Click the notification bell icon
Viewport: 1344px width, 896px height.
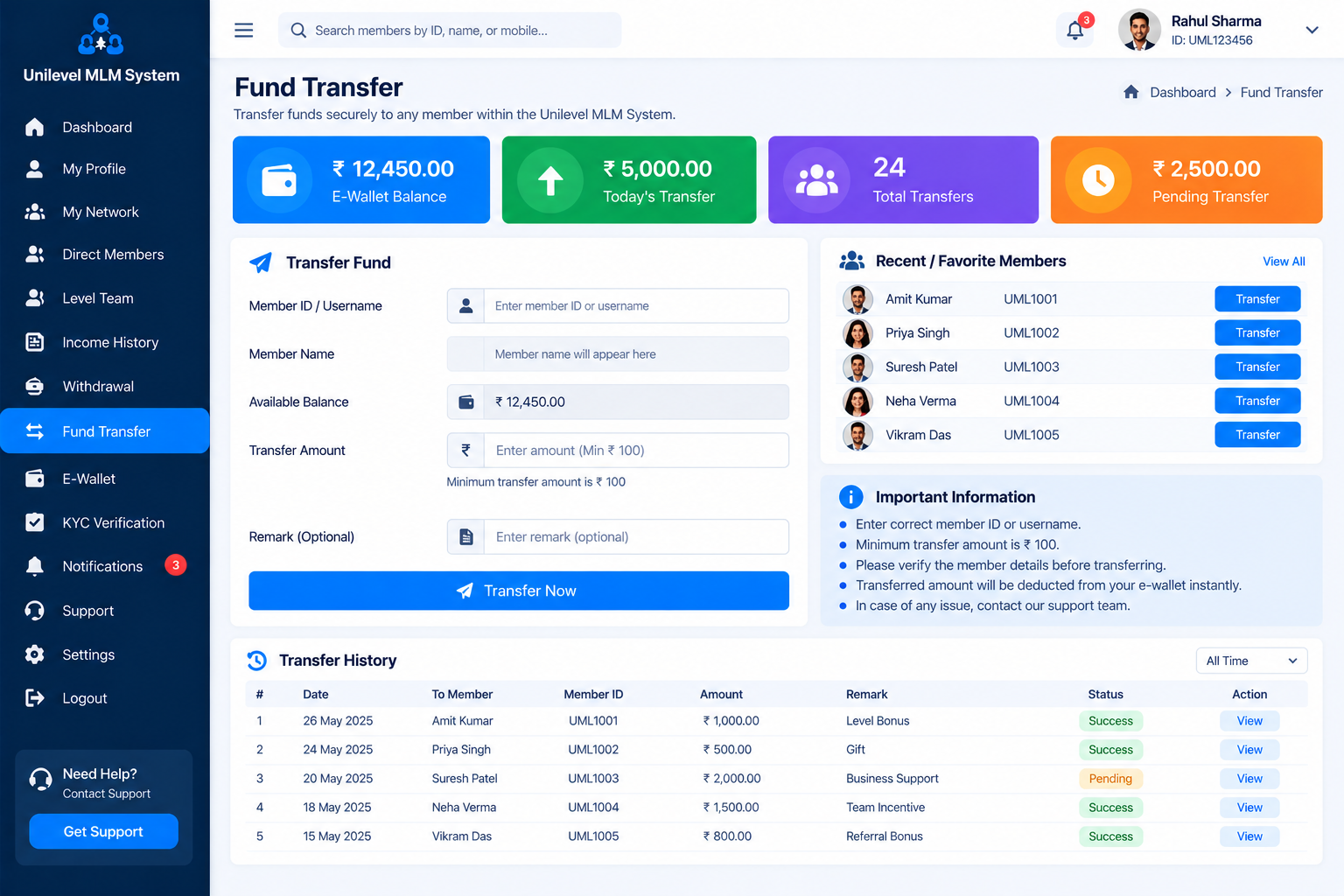[1075, 31]
